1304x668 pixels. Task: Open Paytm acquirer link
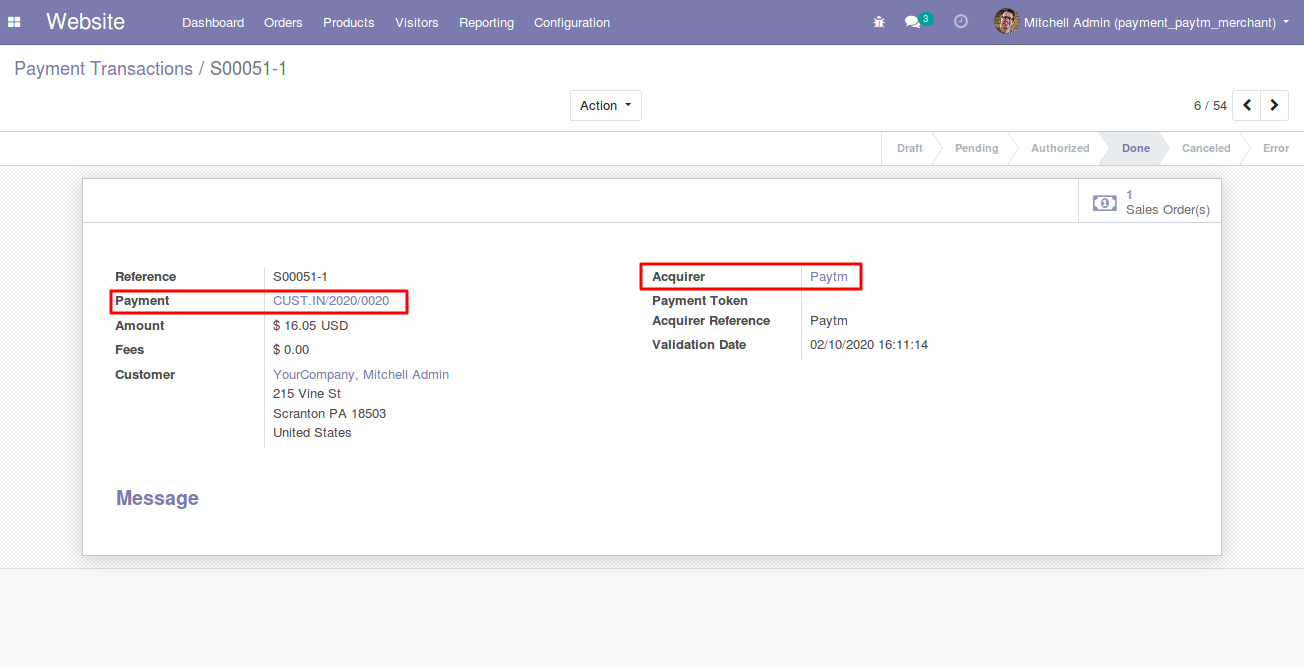pyautogui.click(x=829, y=277)
